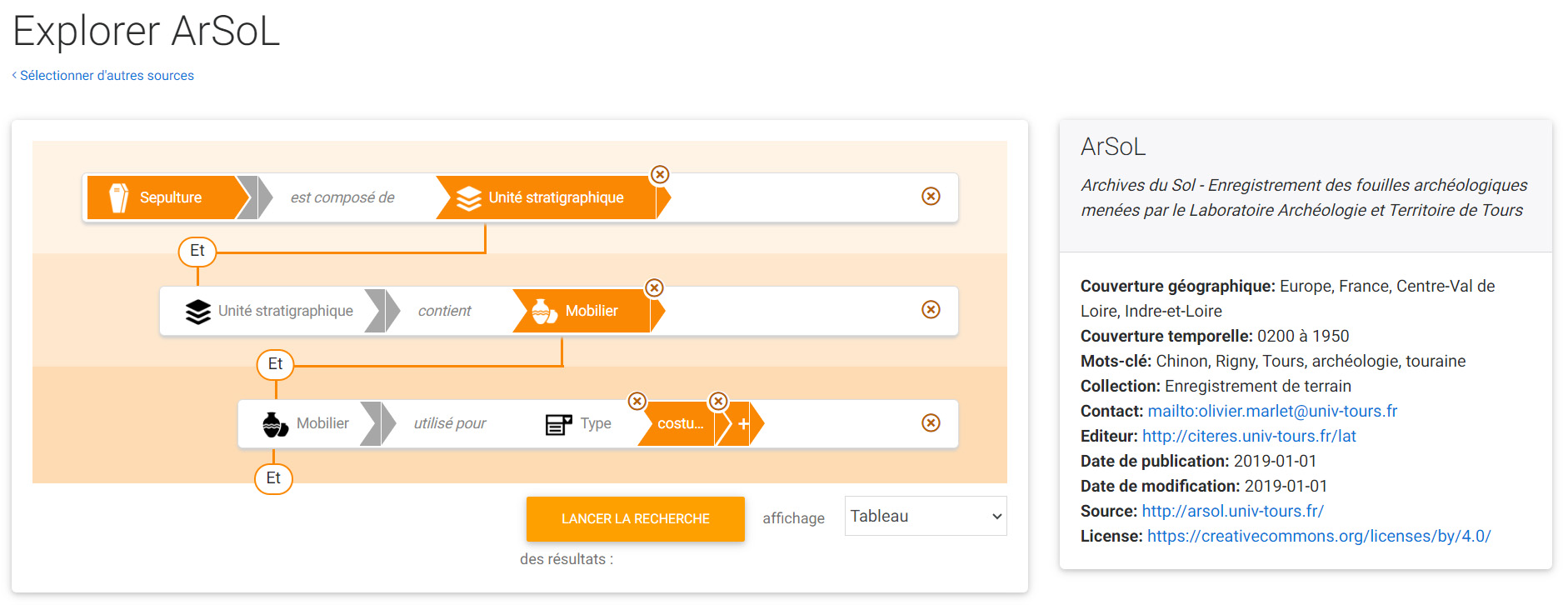Click the stacked layers icon in first row

[x=469, y=197]
